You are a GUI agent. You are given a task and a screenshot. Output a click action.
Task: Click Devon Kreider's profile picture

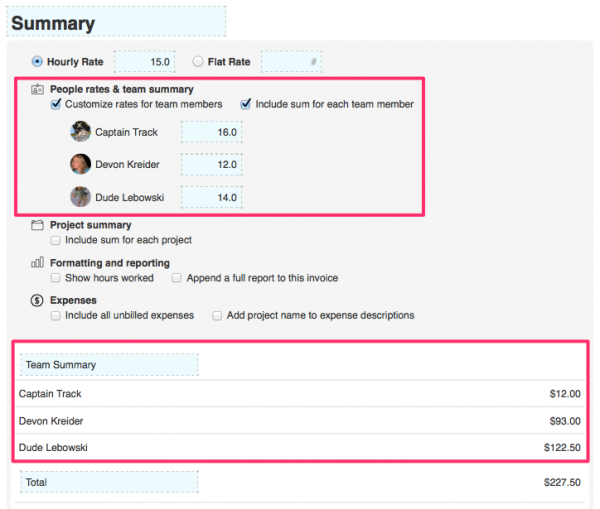coord(81,165)
